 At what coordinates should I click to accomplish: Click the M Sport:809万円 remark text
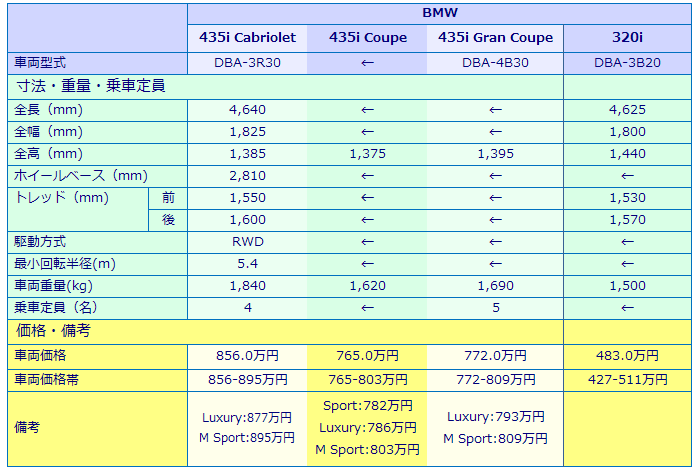point(495,439)
